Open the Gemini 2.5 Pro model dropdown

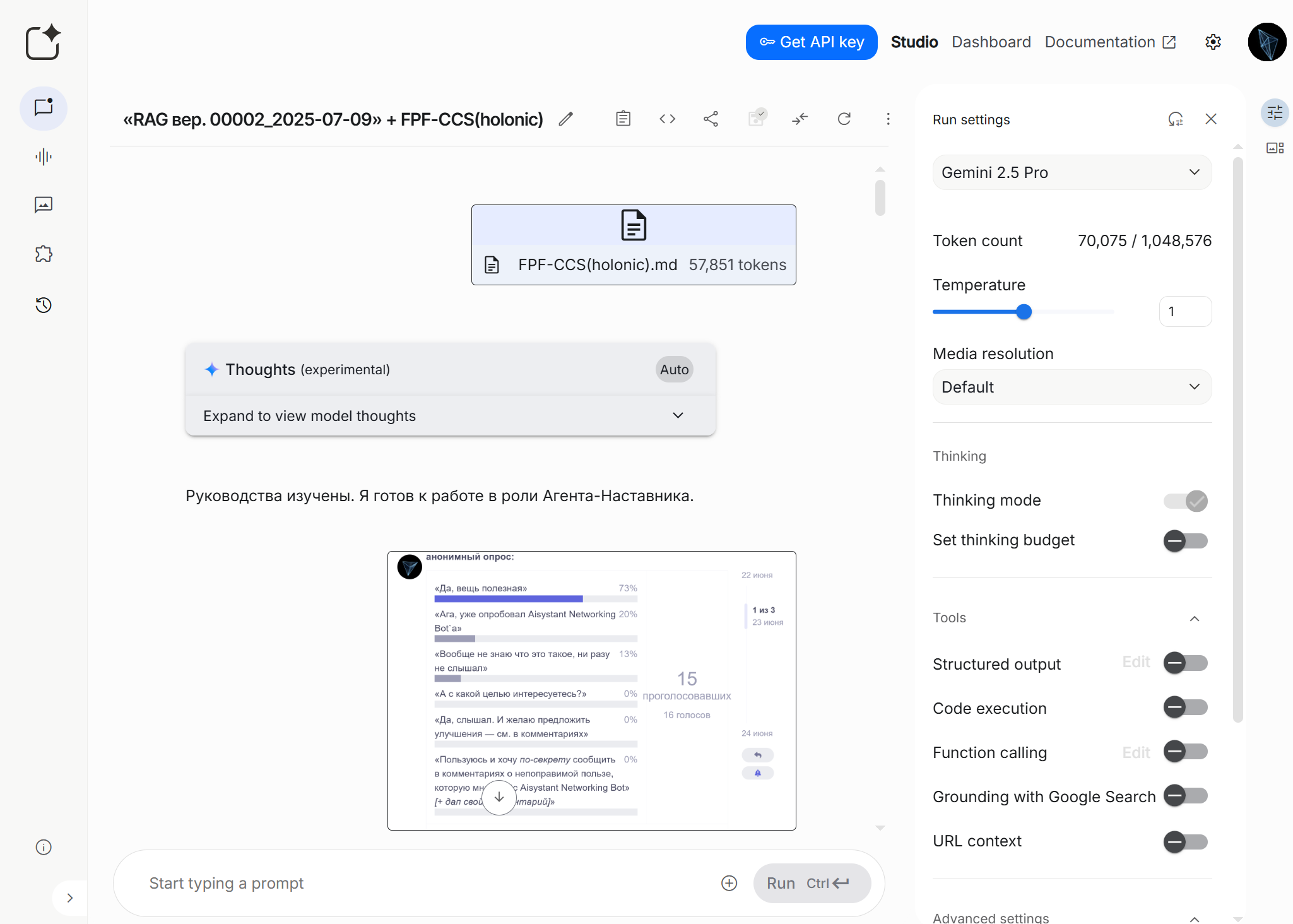click(1072, 172)
